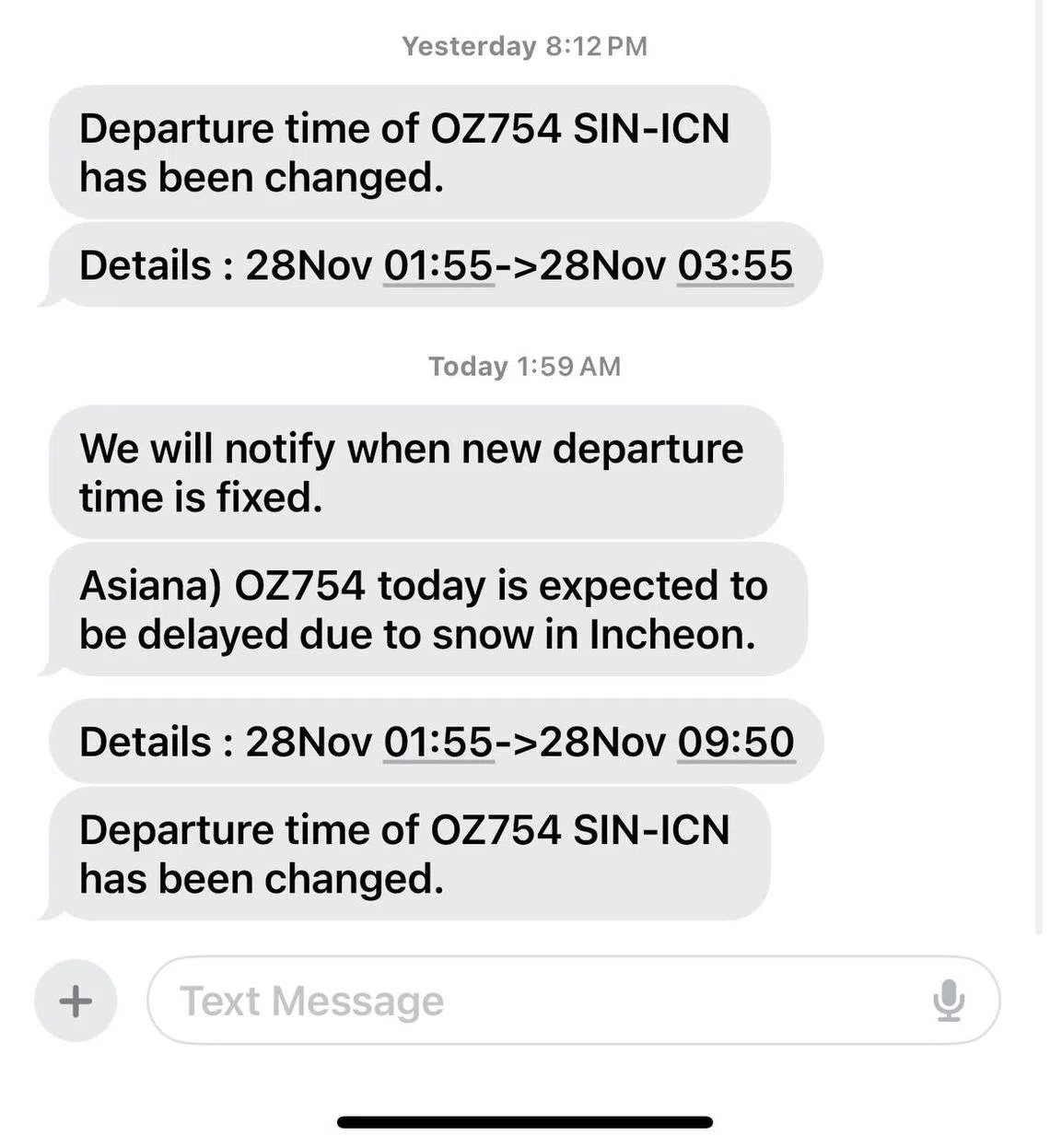The image size is (1050, 1148).
Task: Tap the microphone dictation icon
Action: tap(949, 1001)
